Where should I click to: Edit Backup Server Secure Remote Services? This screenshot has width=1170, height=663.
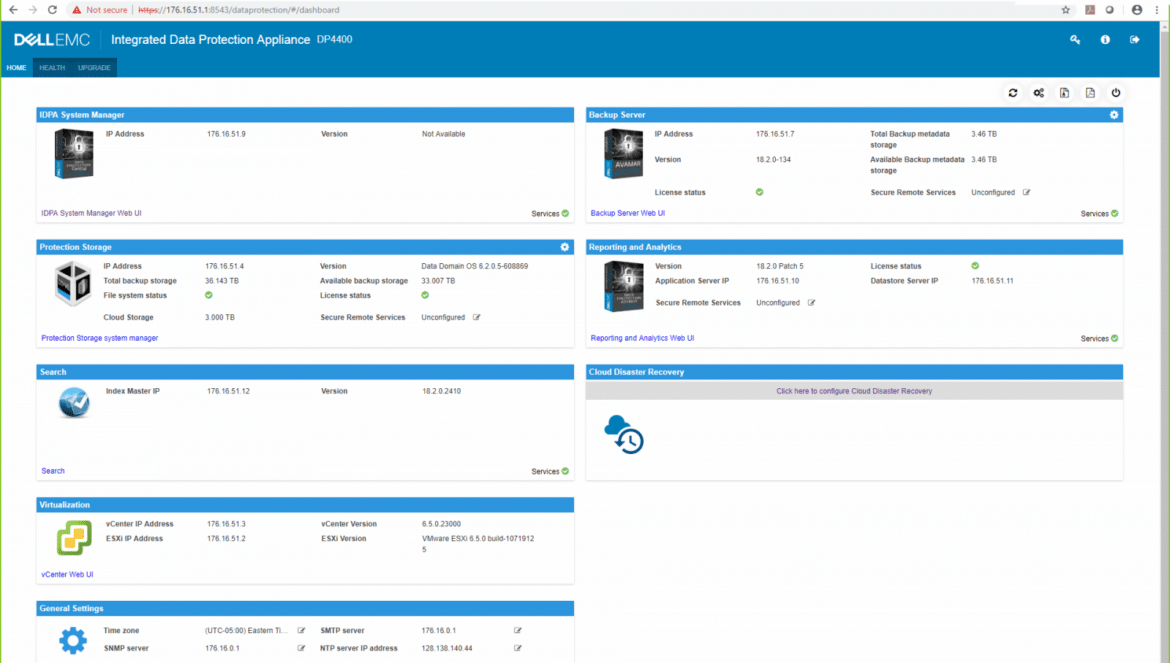point(1027,192)
